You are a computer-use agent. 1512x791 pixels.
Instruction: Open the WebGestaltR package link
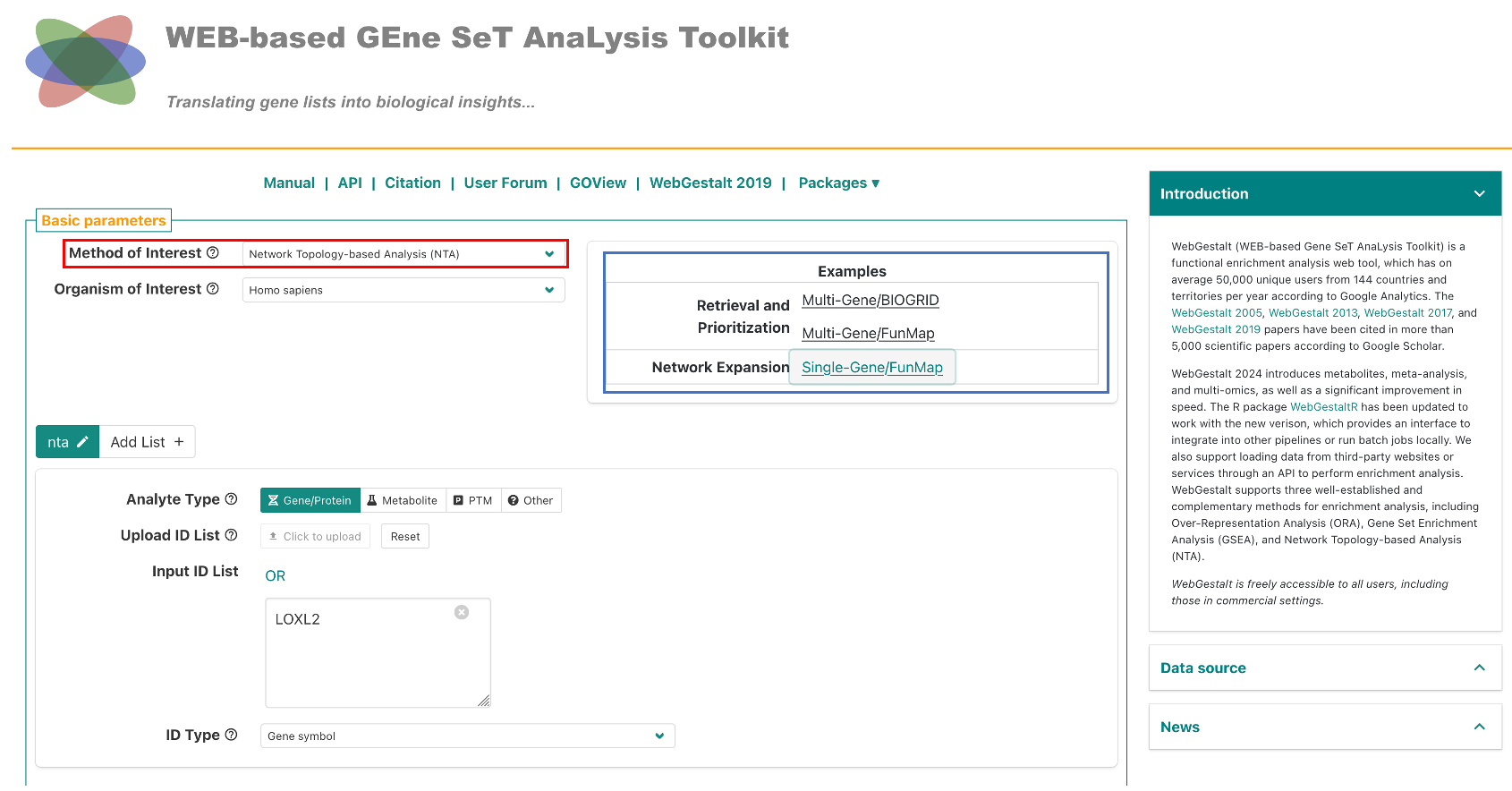pyautogui.click(x=1324, y=406)
